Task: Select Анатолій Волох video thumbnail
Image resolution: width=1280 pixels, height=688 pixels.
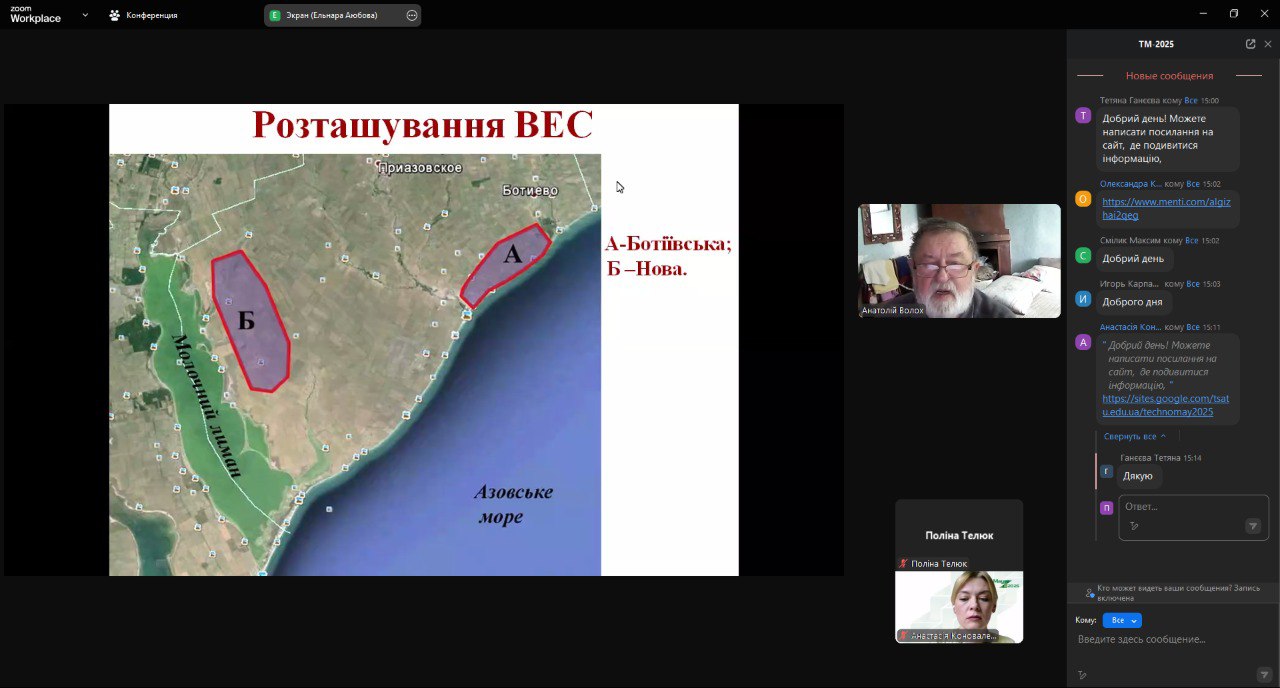Action: (959, 261)
